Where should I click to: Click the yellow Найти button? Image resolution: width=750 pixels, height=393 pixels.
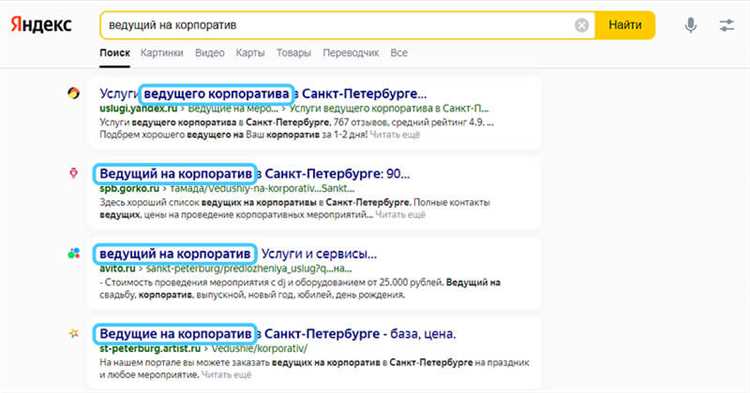pyautogui.click(x=625, y=25)
